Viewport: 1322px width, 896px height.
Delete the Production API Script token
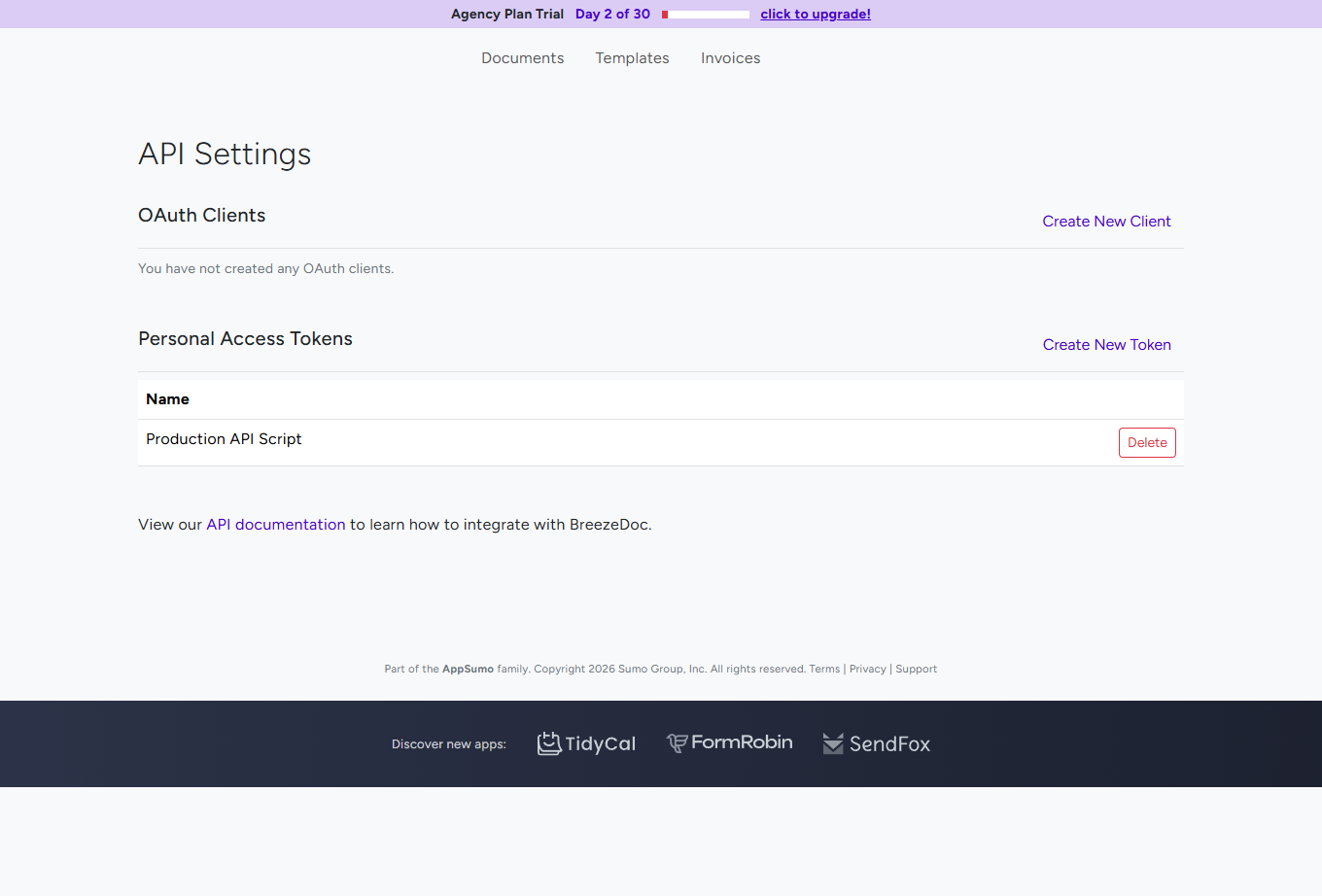(1147, 442)
